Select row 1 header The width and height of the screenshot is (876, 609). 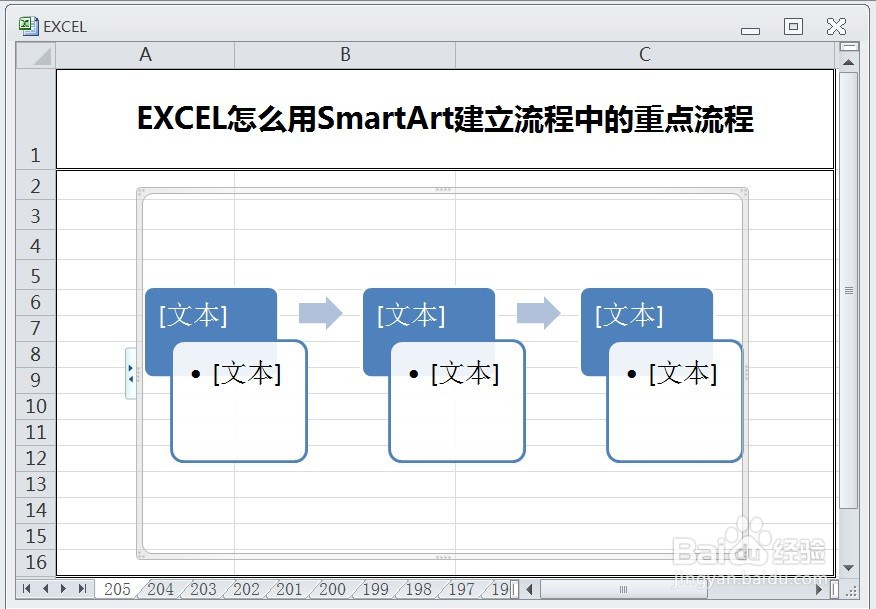coord(36,118)
